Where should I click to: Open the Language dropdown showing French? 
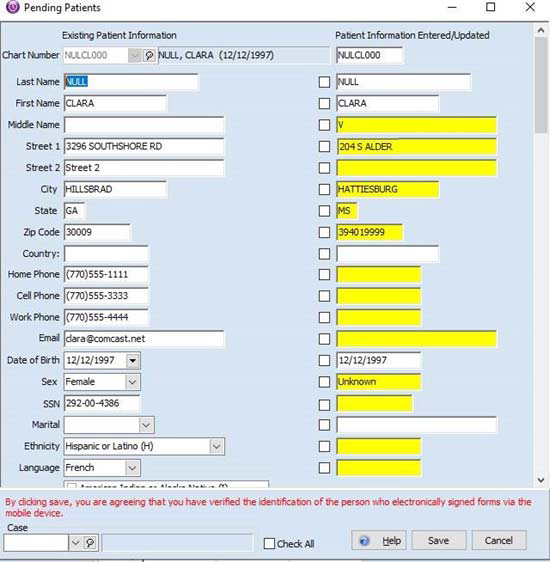pos(132,468)
